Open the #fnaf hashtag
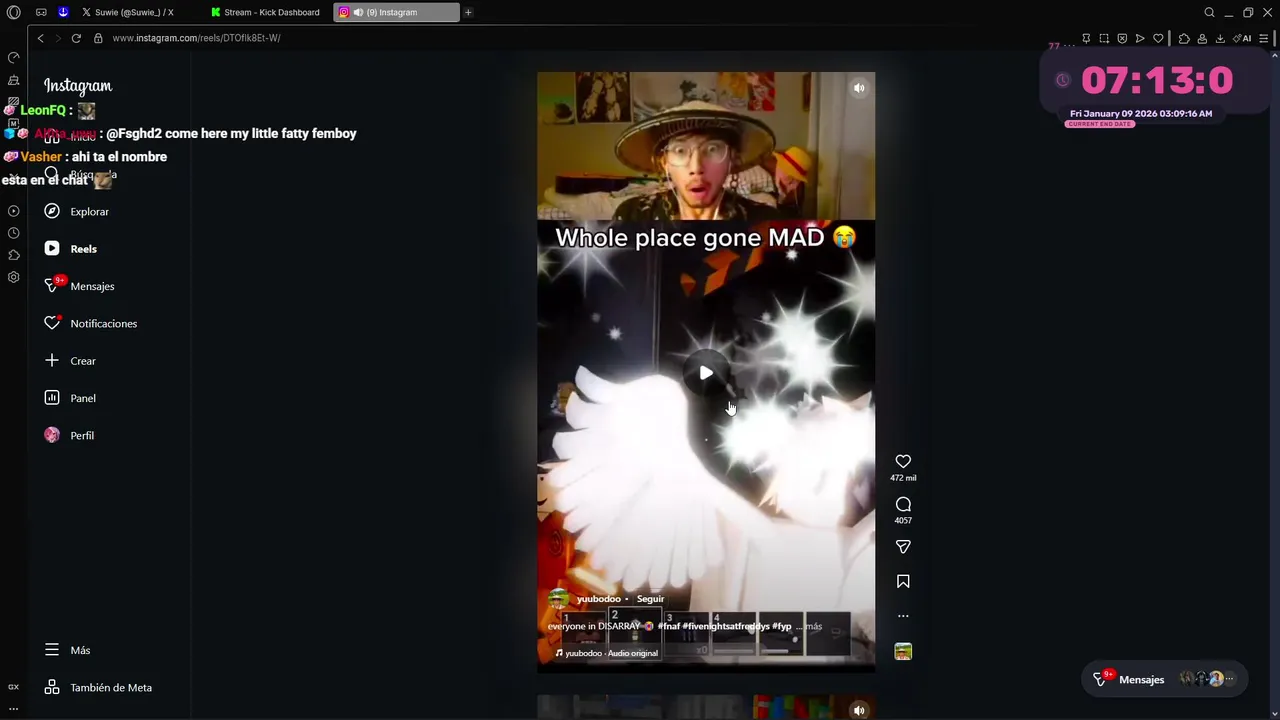1280x720 pixels. (668, 626)
